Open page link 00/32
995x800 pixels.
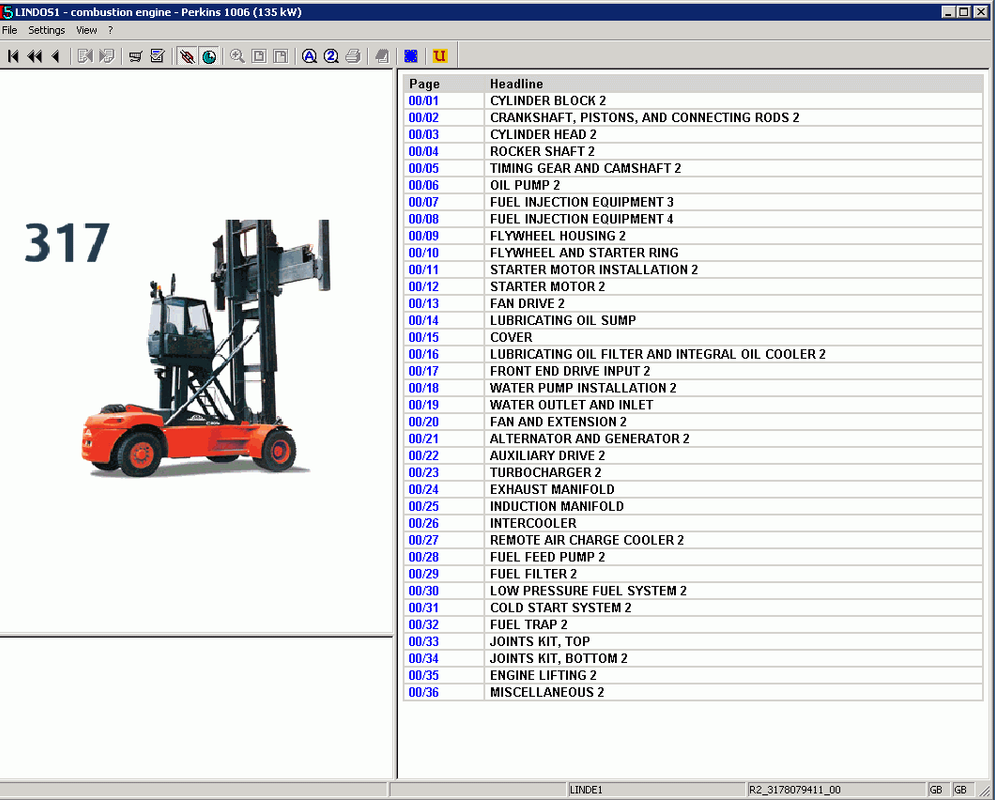(423, 625)
